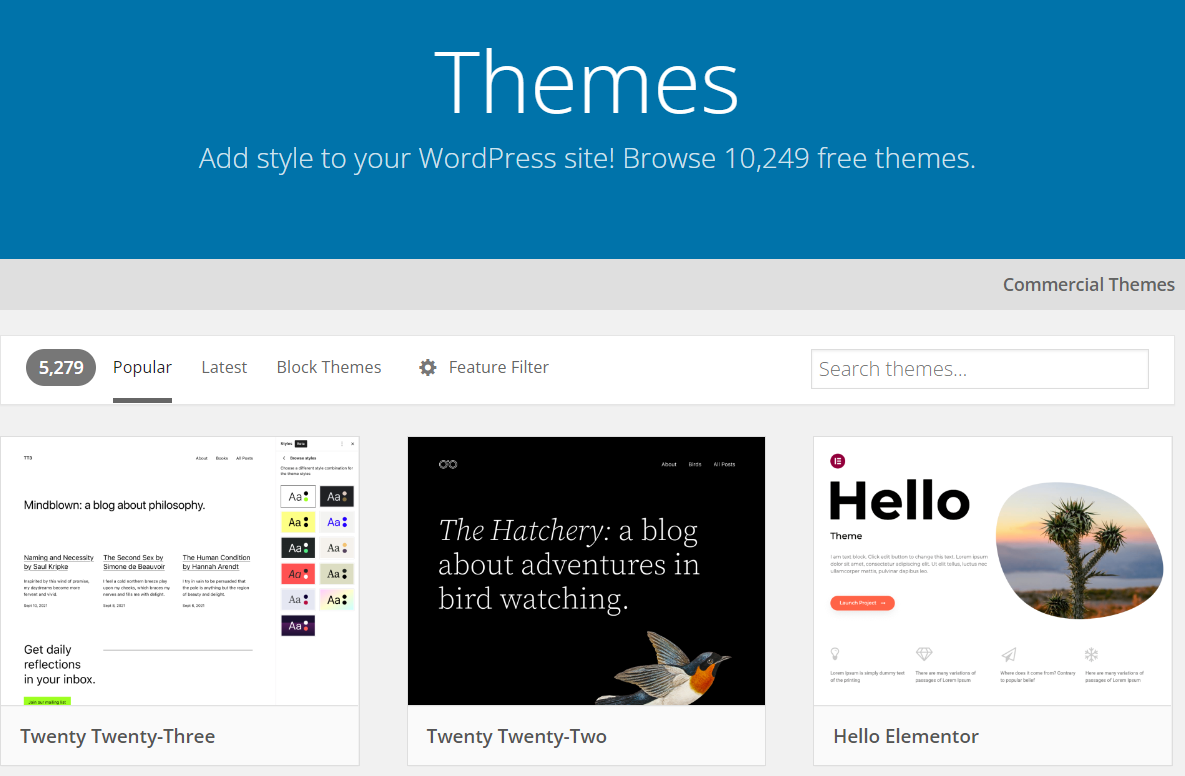1185x776 pixels.
Task: Switch to the Popular tab
Action: click(x=142, y=367)
